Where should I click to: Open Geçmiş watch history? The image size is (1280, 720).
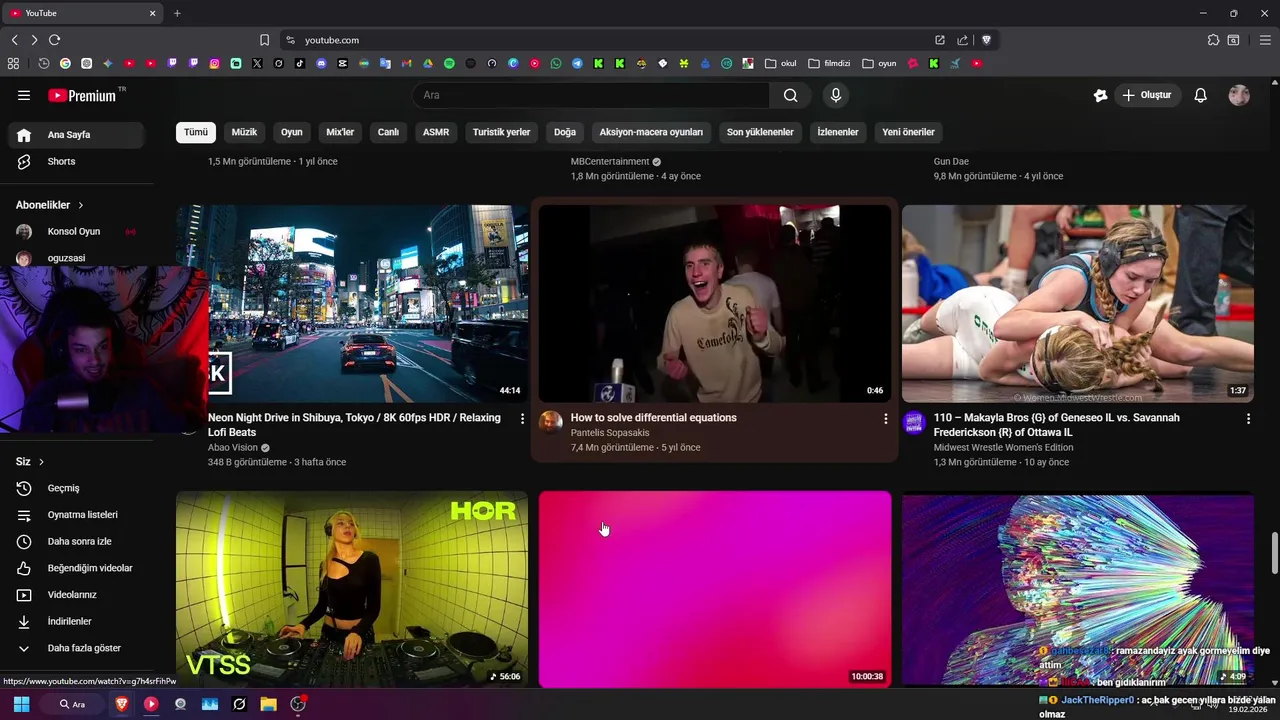tap(77, 488)
